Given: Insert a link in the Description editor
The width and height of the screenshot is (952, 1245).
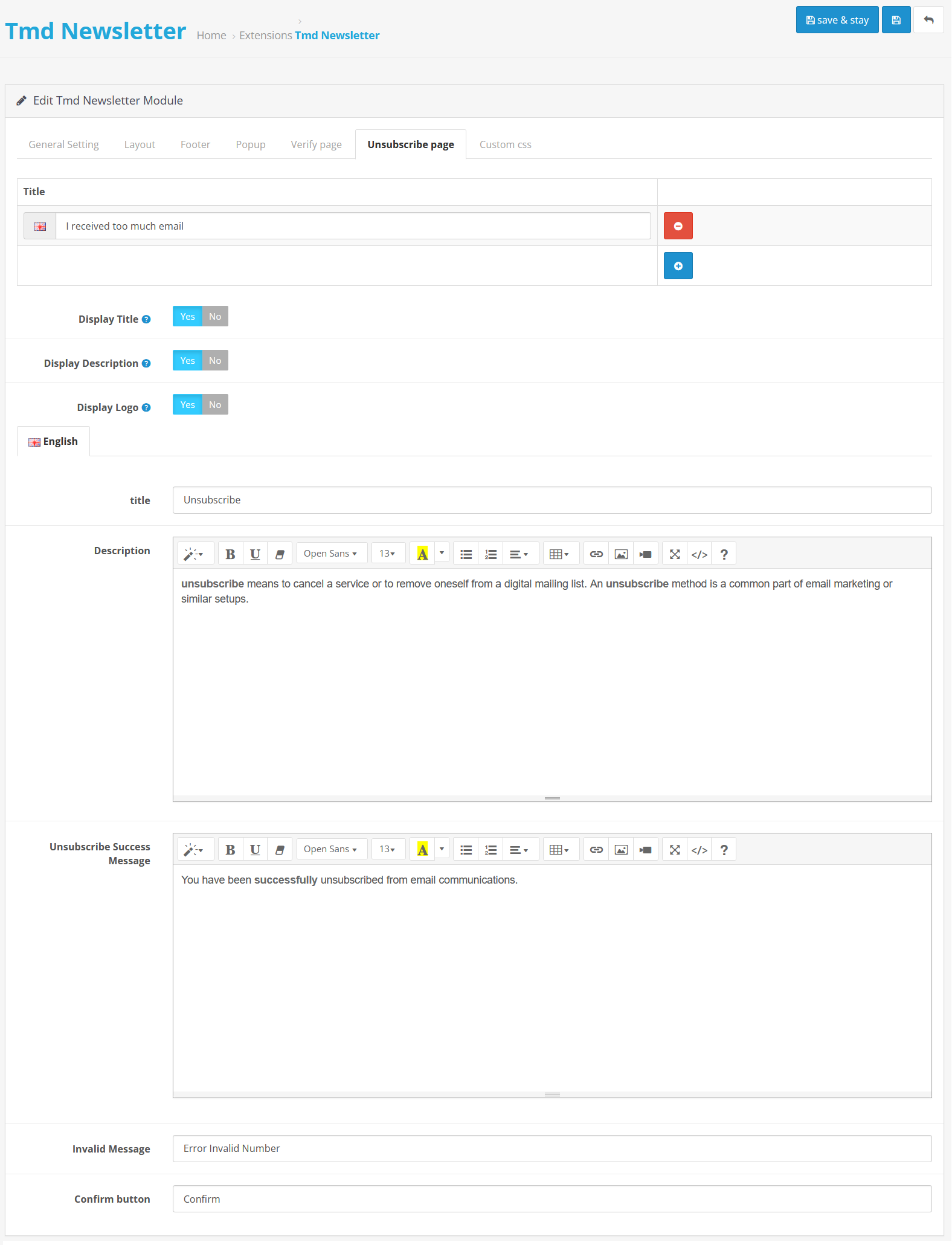Looking at the screenshot, I should pyautogui.click(x=596, y=554).
